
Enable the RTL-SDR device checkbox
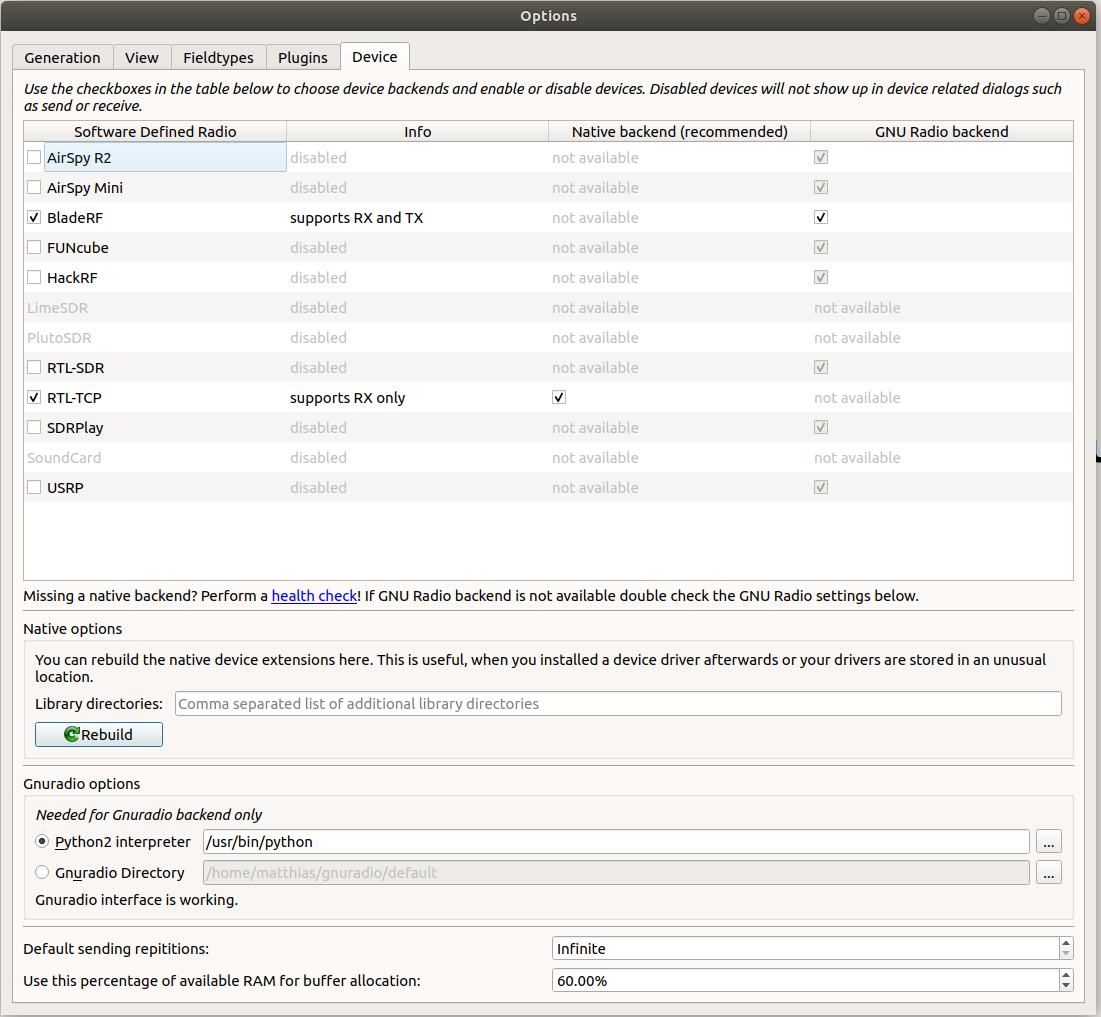pos(34,367)
